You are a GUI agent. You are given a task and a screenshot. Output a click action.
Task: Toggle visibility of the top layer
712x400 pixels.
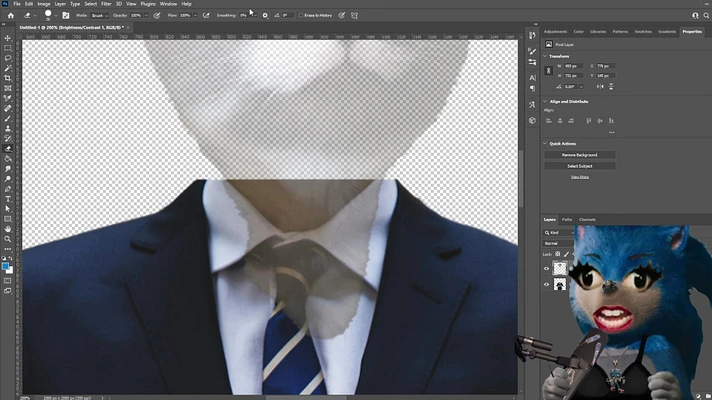click(x=547, y=268)
